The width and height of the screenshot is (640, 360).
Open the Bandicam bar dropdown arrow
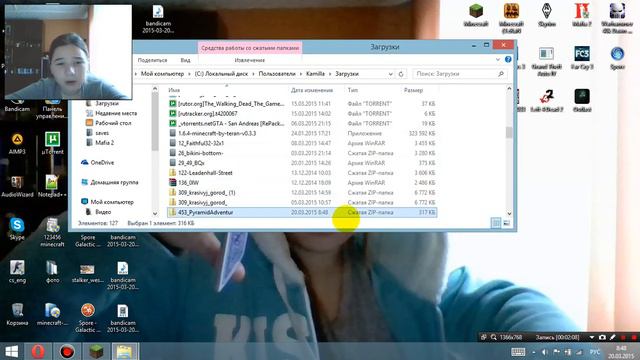pyautogui.click(x=591, y=337)
